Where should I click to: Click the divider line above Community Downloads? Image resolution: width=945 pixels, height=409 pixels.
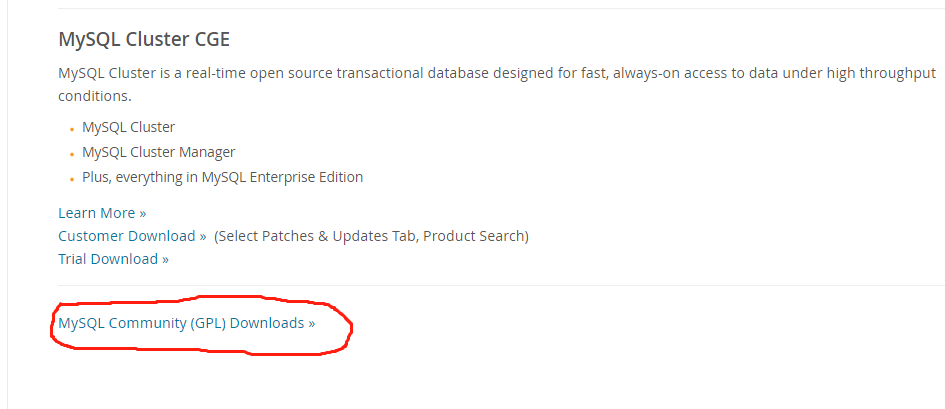coord(500,285)
